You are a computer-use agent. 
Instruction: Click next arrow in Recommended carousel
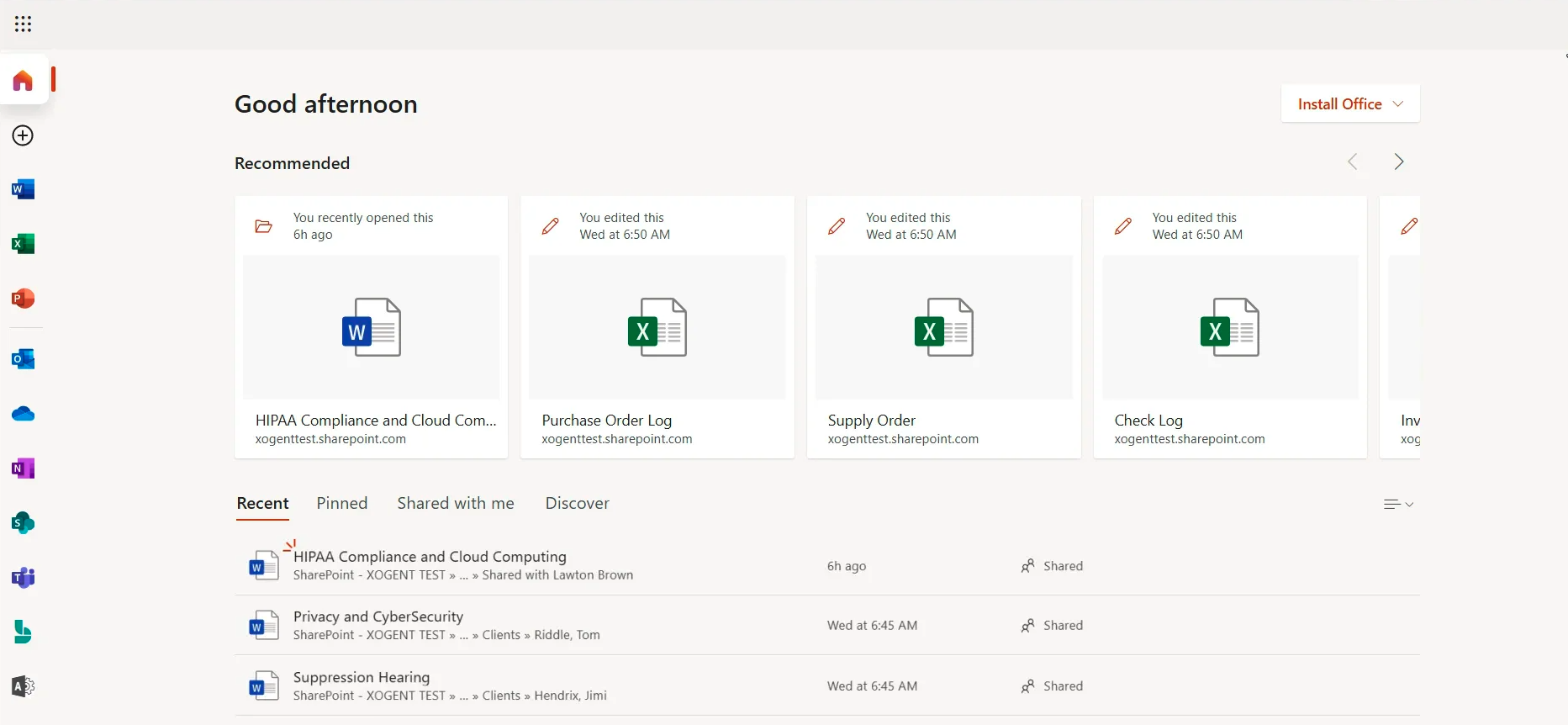(x=1399, y=161)
